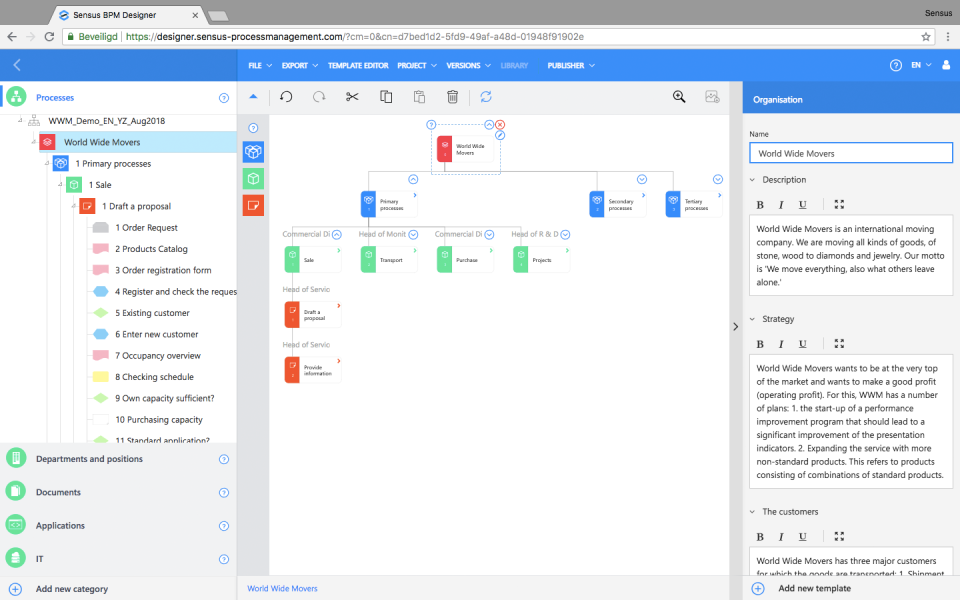Click the blue up triangle in the toolbar

(253, 96)
